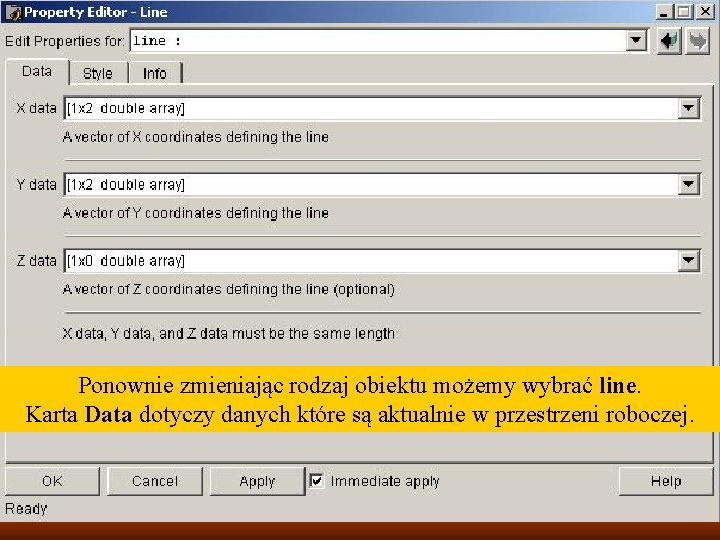Click the 'Edit Properties for:' label
The height and width of the screenshot is (540, 720).
click(65, 41)
